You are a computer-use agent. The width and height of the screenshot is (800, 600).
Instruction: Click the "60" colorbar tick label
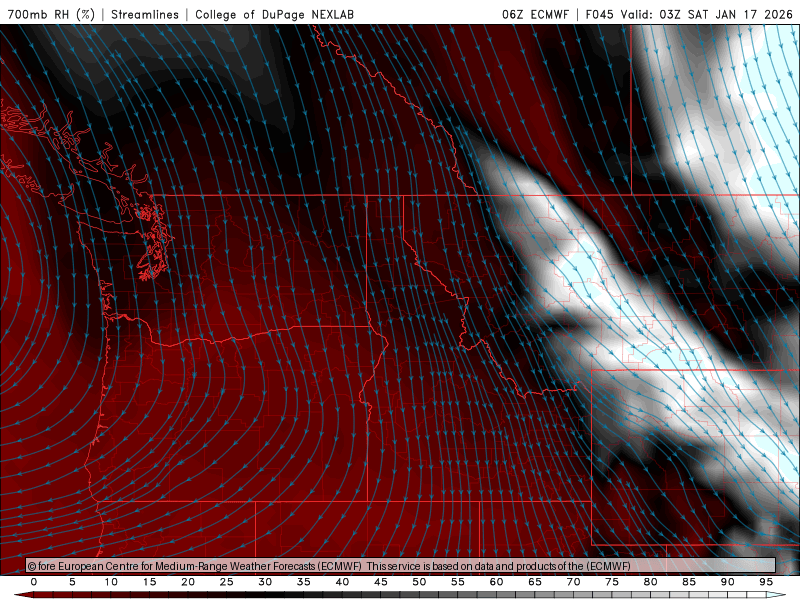496,582
